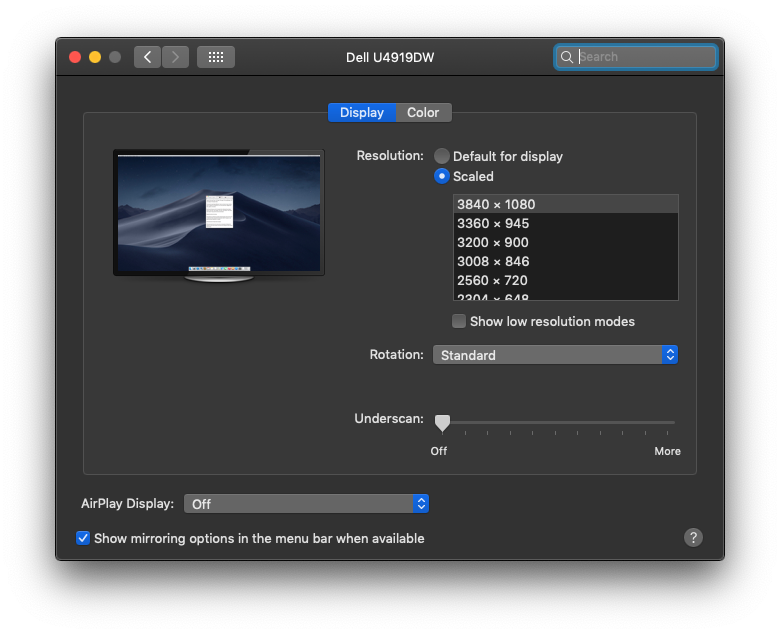This screenshot has width=780, height=634.
Task: Select Default for display radio button
Action: [442, 156]
